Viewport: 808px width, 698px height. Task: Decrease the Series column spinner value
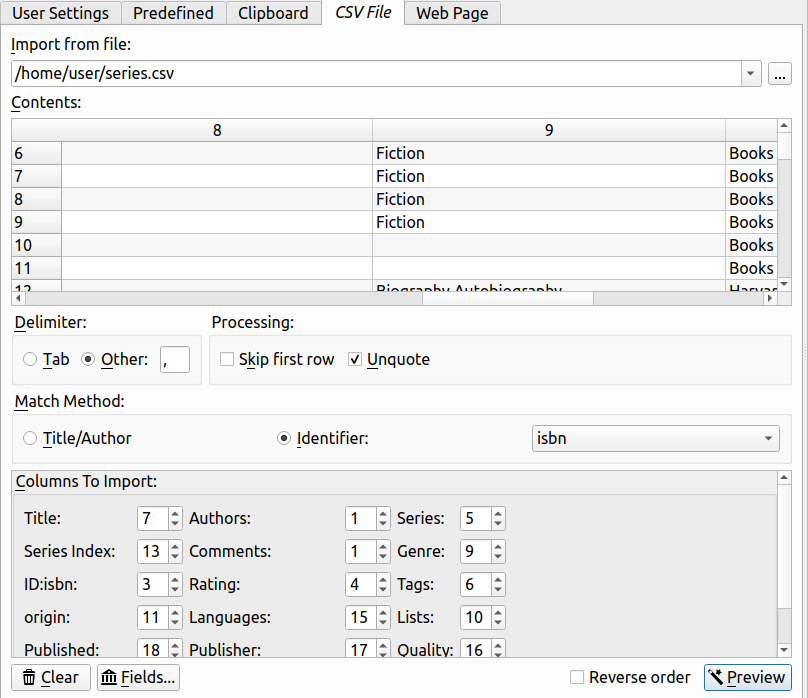point(498,524)
